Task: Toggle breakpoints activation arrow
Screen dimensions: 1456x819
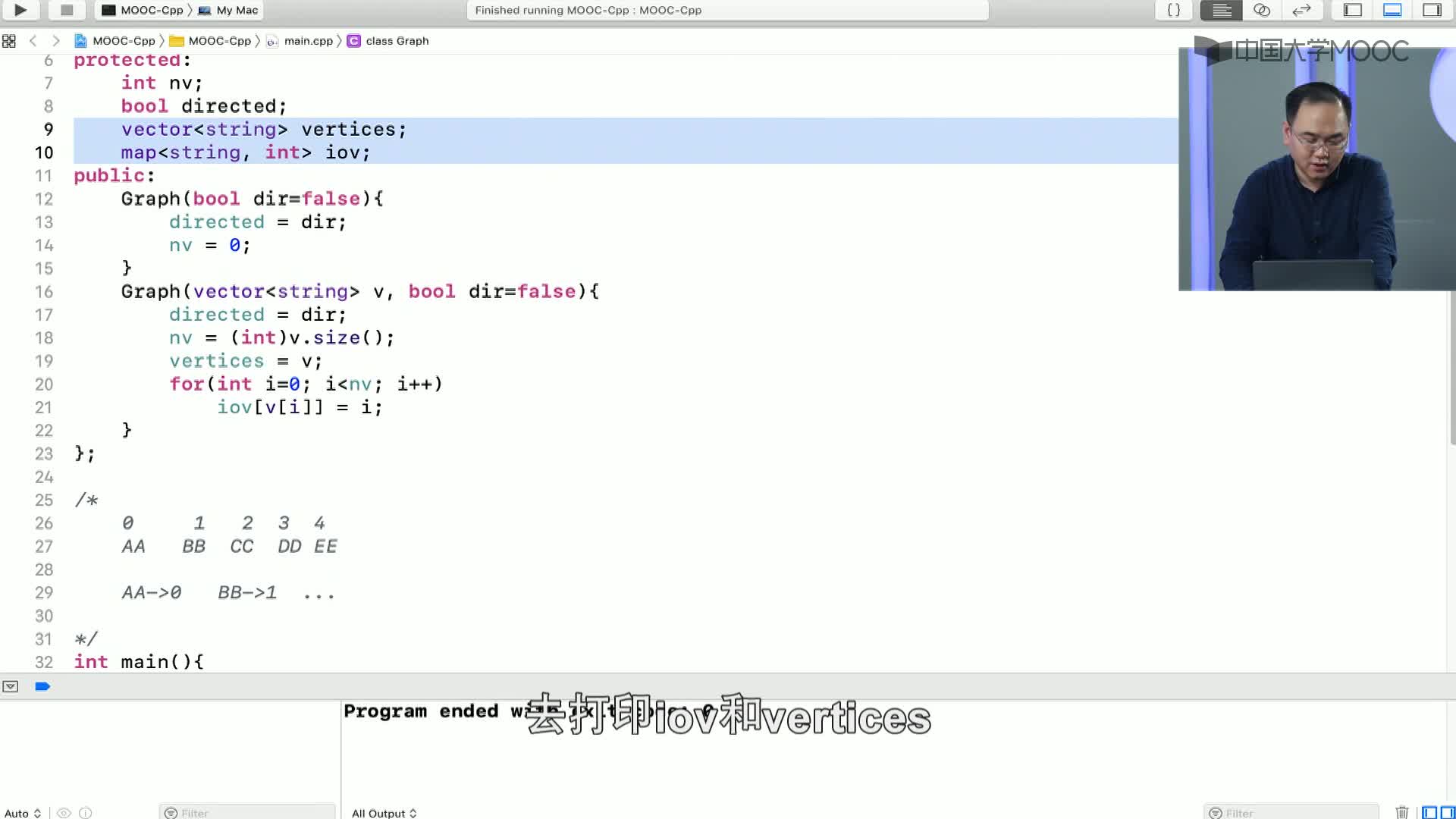Action: [x=42, y=686]
